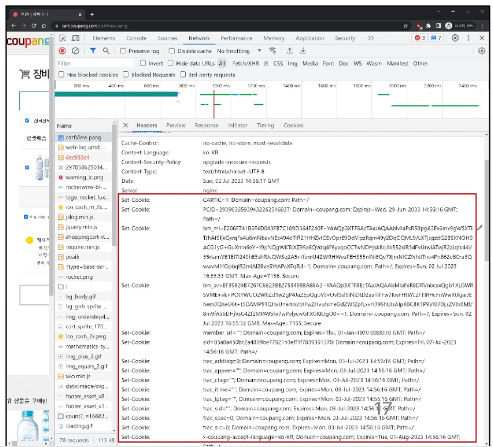Click the export HAR download icon
Screen dimensions: 493x447
click(x=303, y=51)
